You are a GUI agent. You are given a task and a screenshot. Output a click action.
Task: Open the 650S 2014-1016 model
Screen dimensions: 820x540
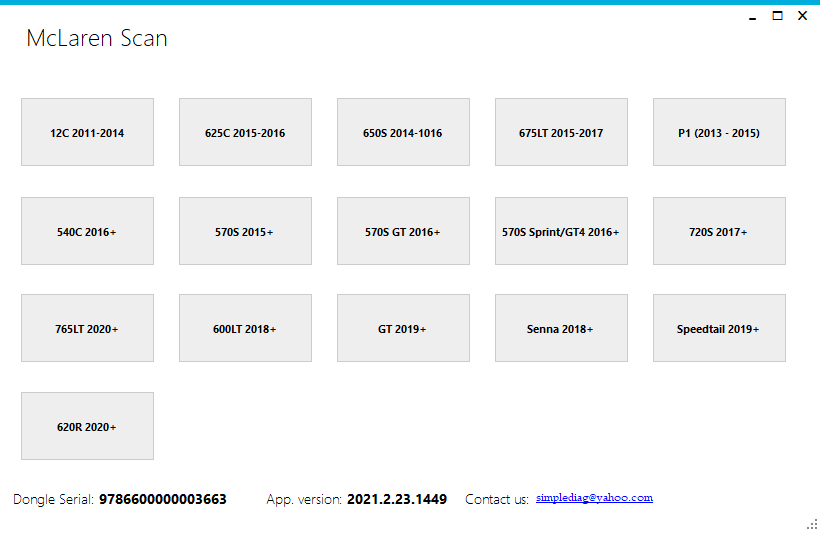[403, 132]
